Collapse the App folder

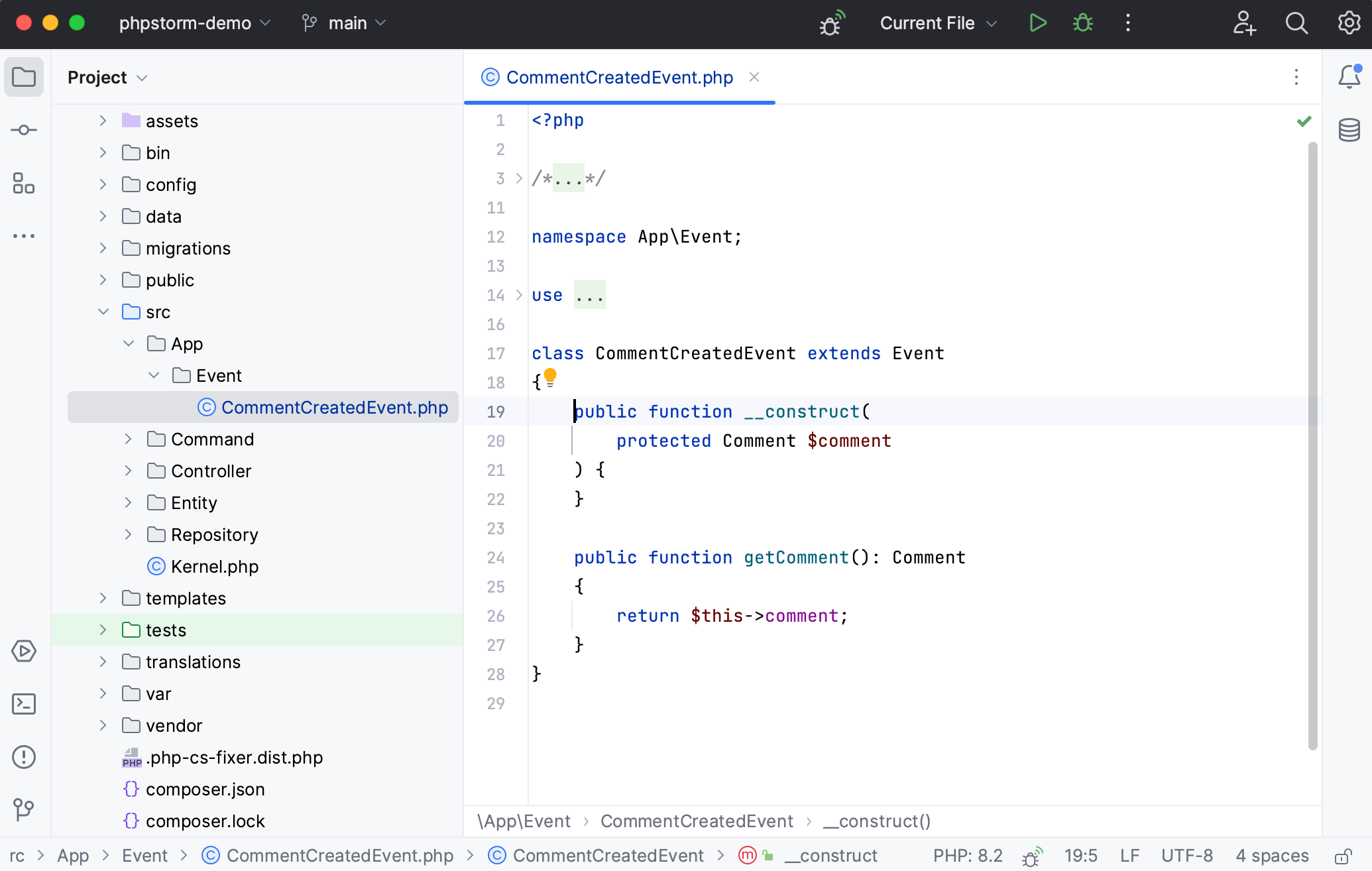point(128,343)
